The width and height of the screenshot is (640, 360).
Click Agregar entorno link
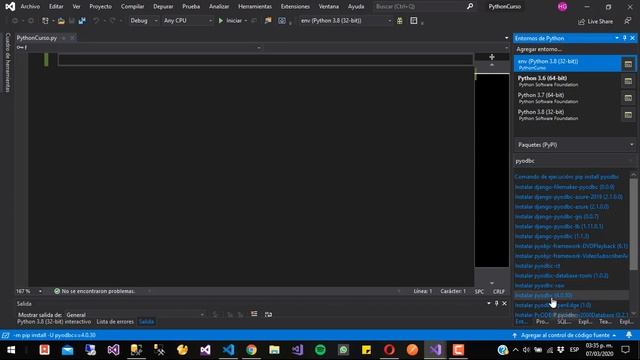point(539,49)
